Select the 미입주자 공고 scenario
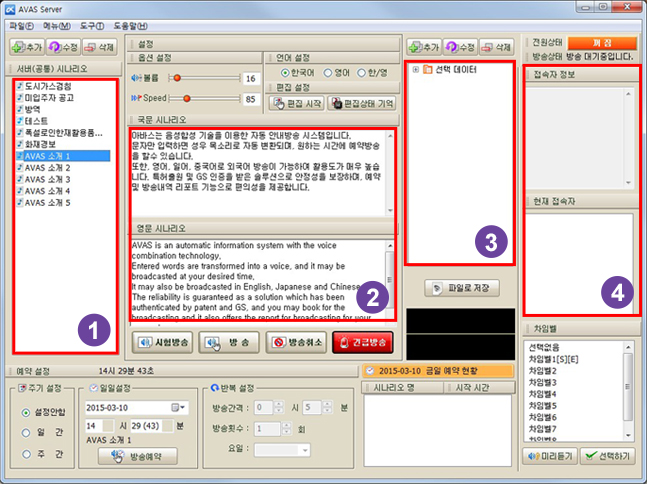The height and width of the screenshot is (484, 647). pos(49,98)
